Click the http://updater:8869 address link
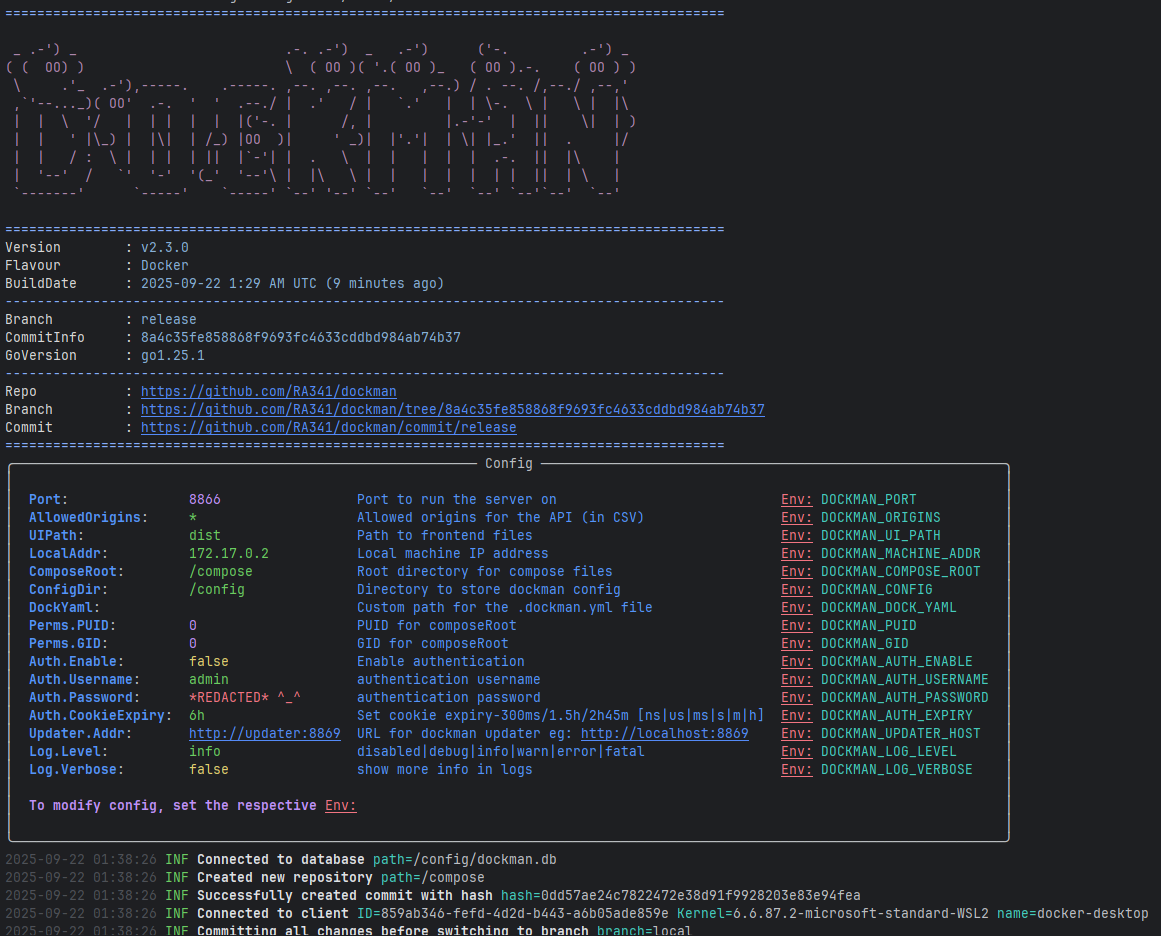Screen dimensions: 1161x936 tap(264, 734)
